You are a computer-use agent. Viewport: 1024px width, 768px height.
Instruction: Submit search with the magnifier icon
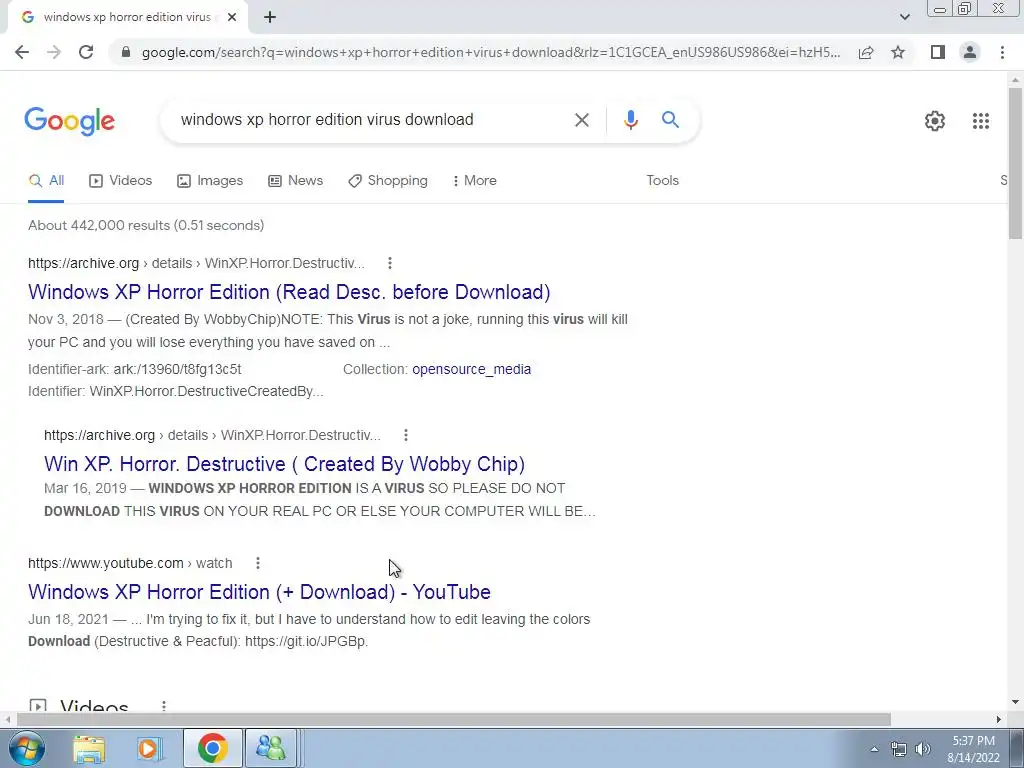pyautogui.click(x=670, y=120)
